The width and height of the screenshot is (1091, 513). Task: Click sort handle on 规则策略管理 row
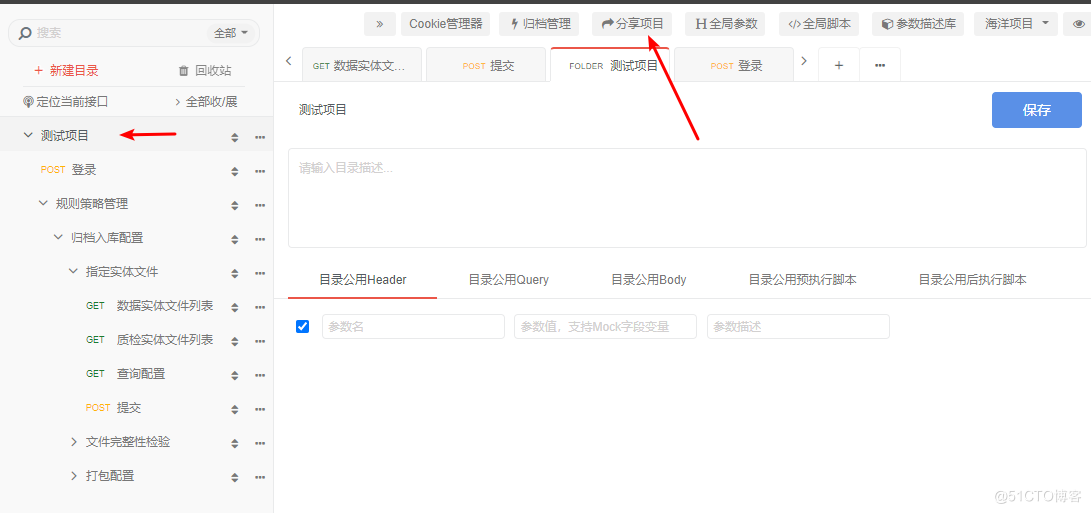234,205
